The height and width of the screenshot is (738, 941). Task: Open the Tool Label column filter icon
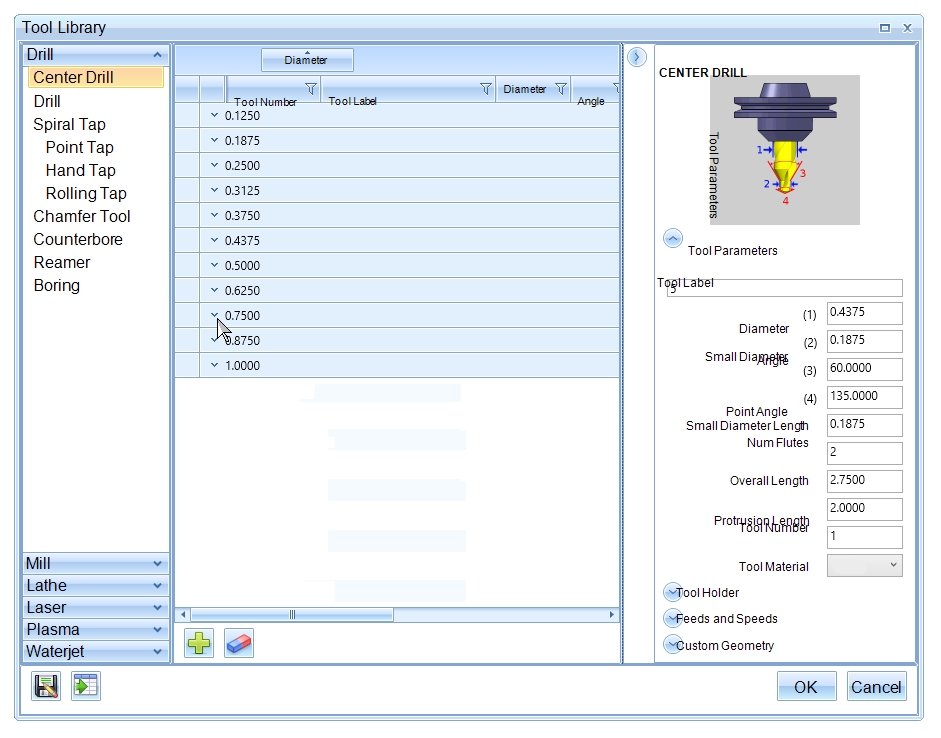486,89
